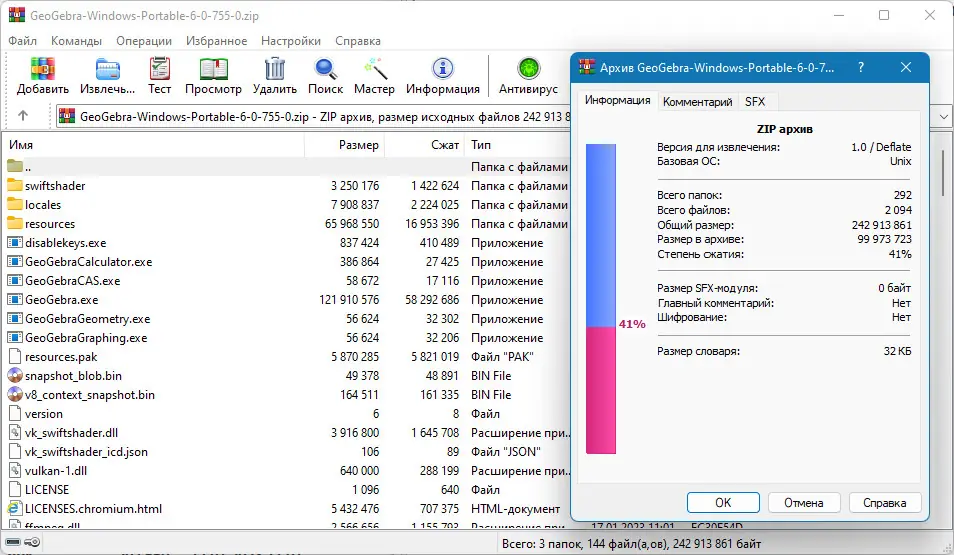
Task: Sort file list by Сжат column
Action: click(x=424, y=145)
